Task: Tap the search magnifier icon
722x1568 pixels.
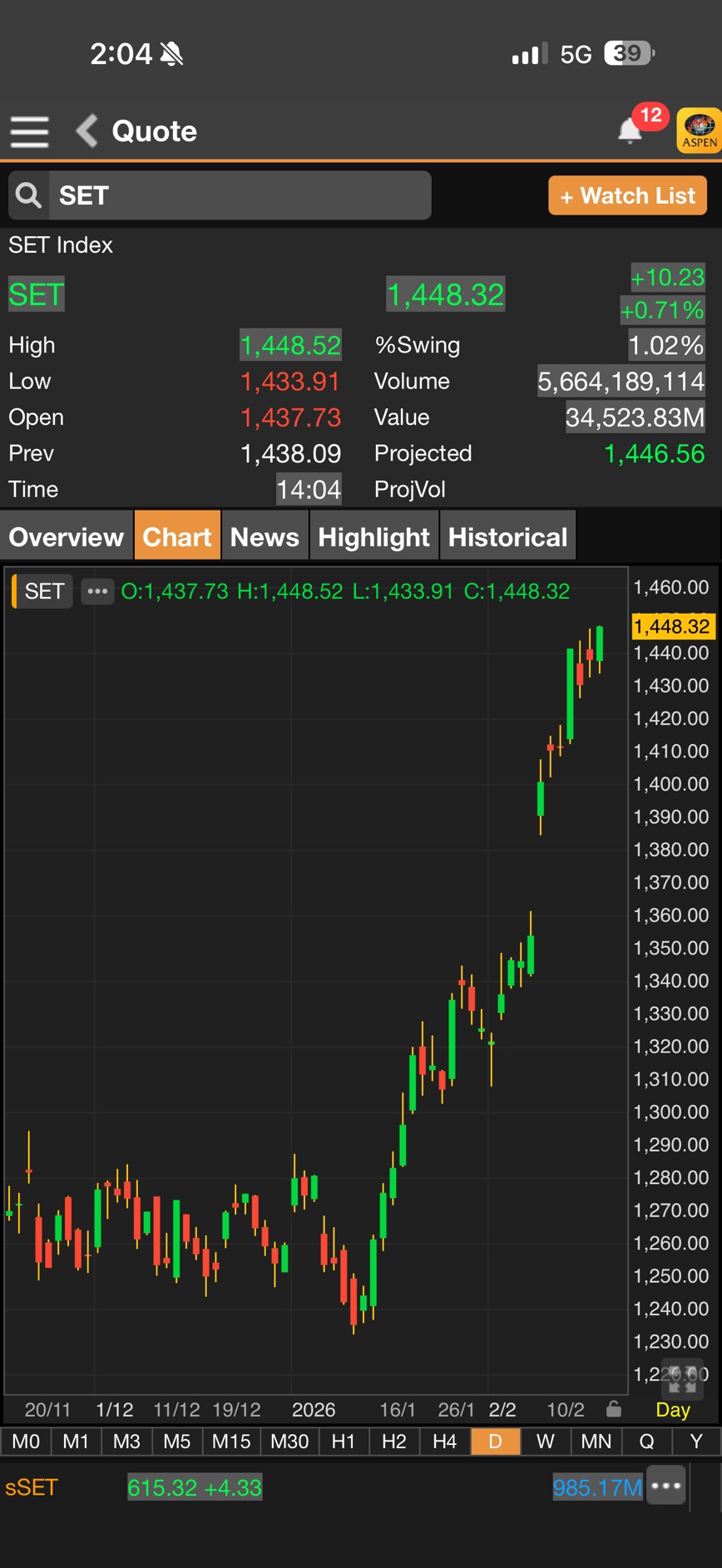Action: [x=29, y=195]
